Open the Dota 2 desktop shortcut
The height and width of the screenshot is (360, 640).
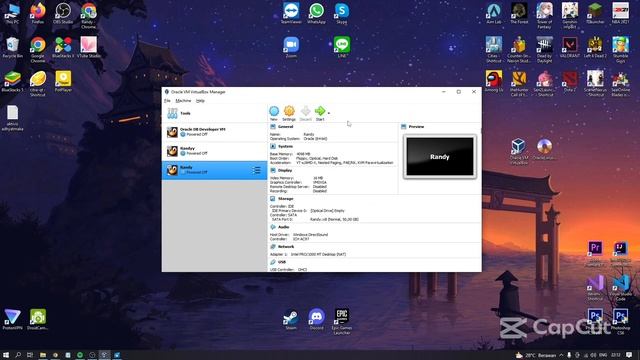click(x=570, y=81)
